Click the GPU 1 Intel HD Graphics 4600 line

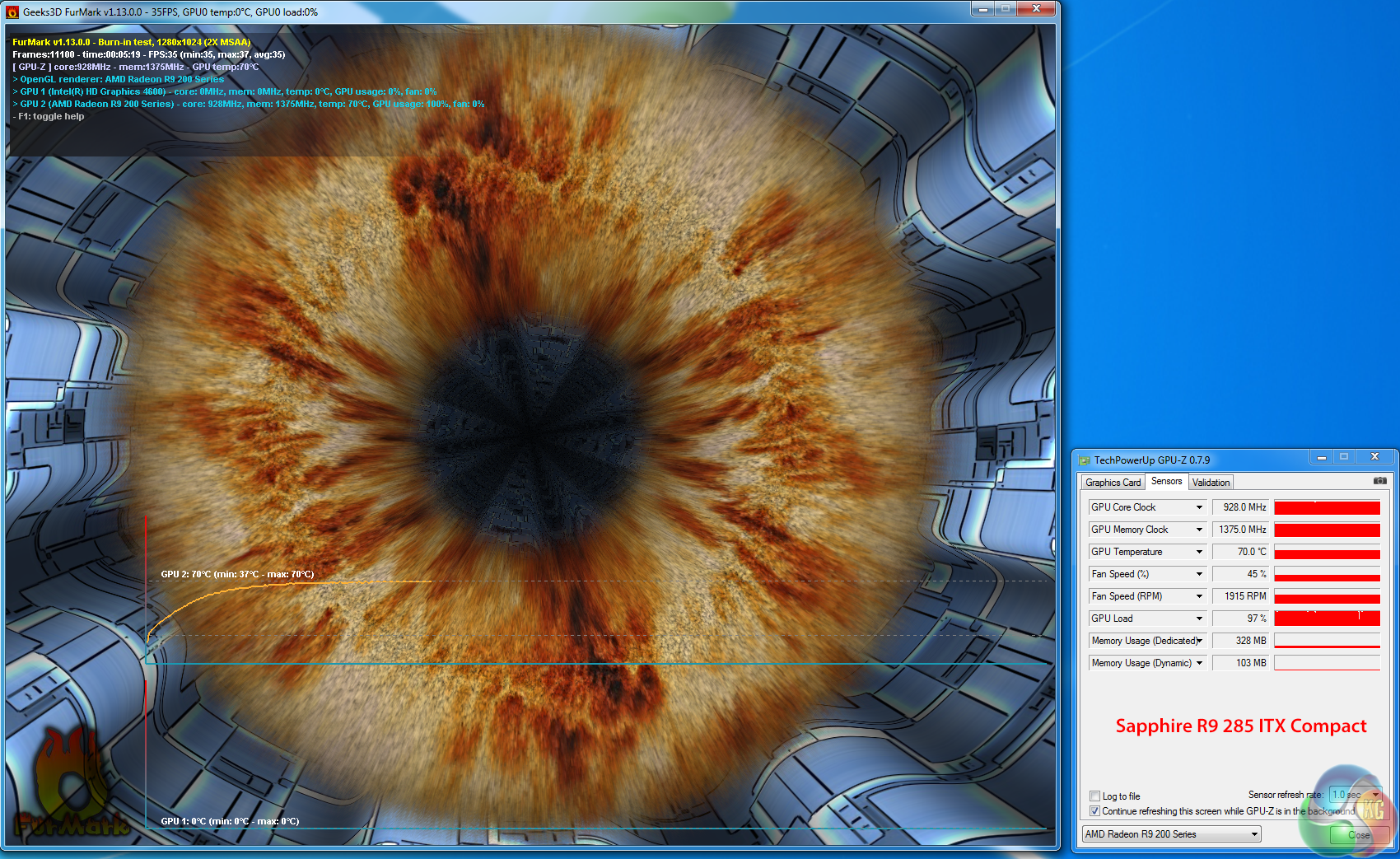[x=225, y=91]
